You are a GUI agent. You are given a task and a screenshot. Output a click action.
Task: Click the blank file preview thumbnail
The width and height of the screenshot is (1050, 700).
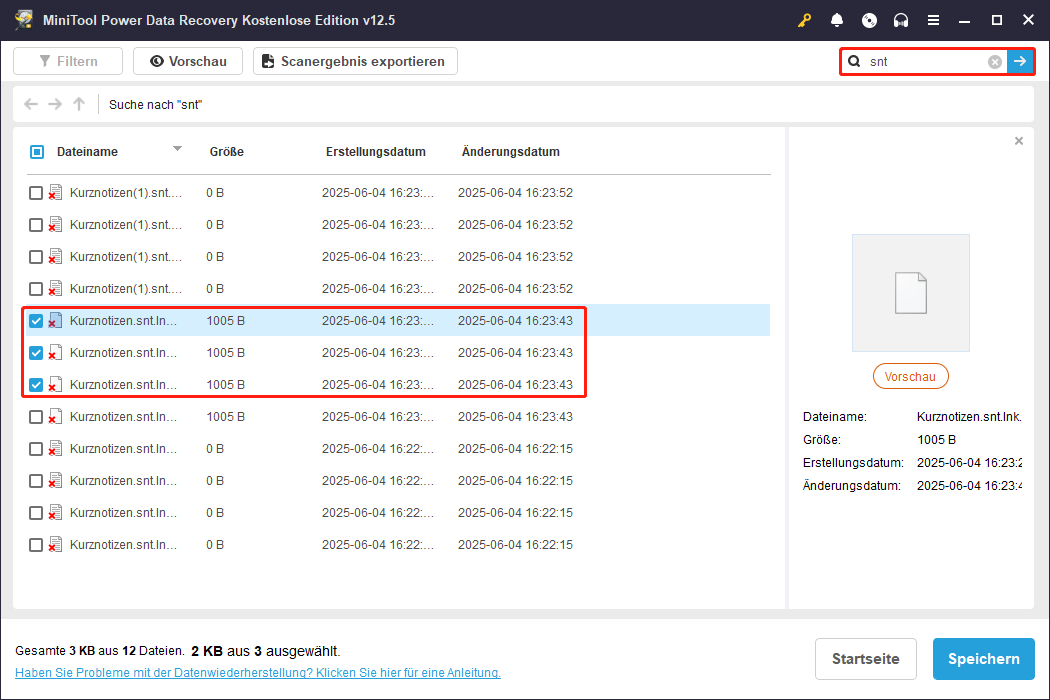[911, 293]
